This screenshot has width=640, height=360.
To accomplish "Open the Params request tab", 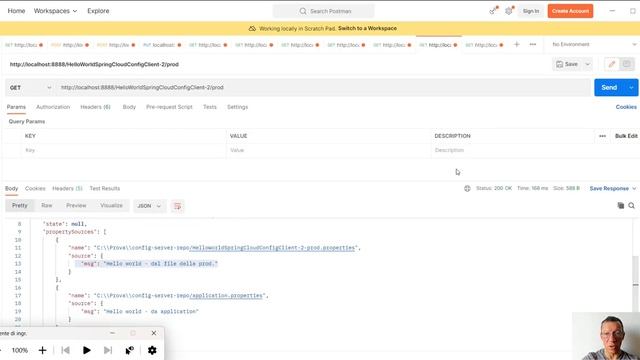I will click(16, 107).
